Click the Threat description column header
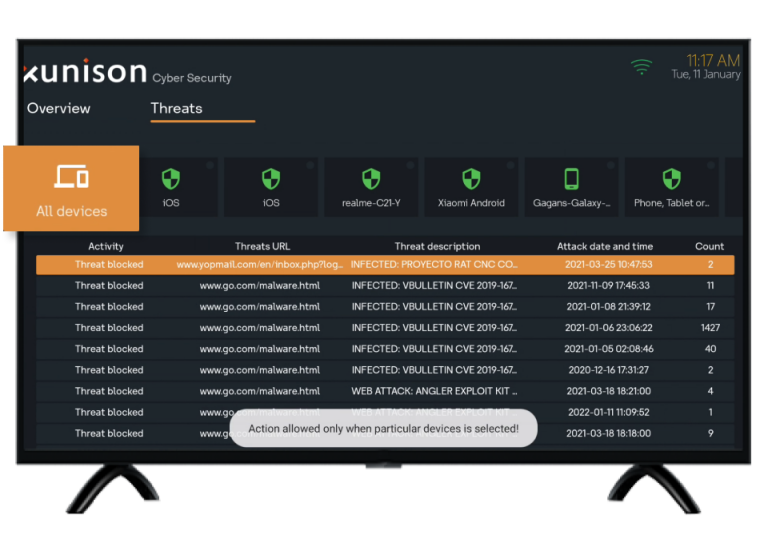 click(437, 246)
